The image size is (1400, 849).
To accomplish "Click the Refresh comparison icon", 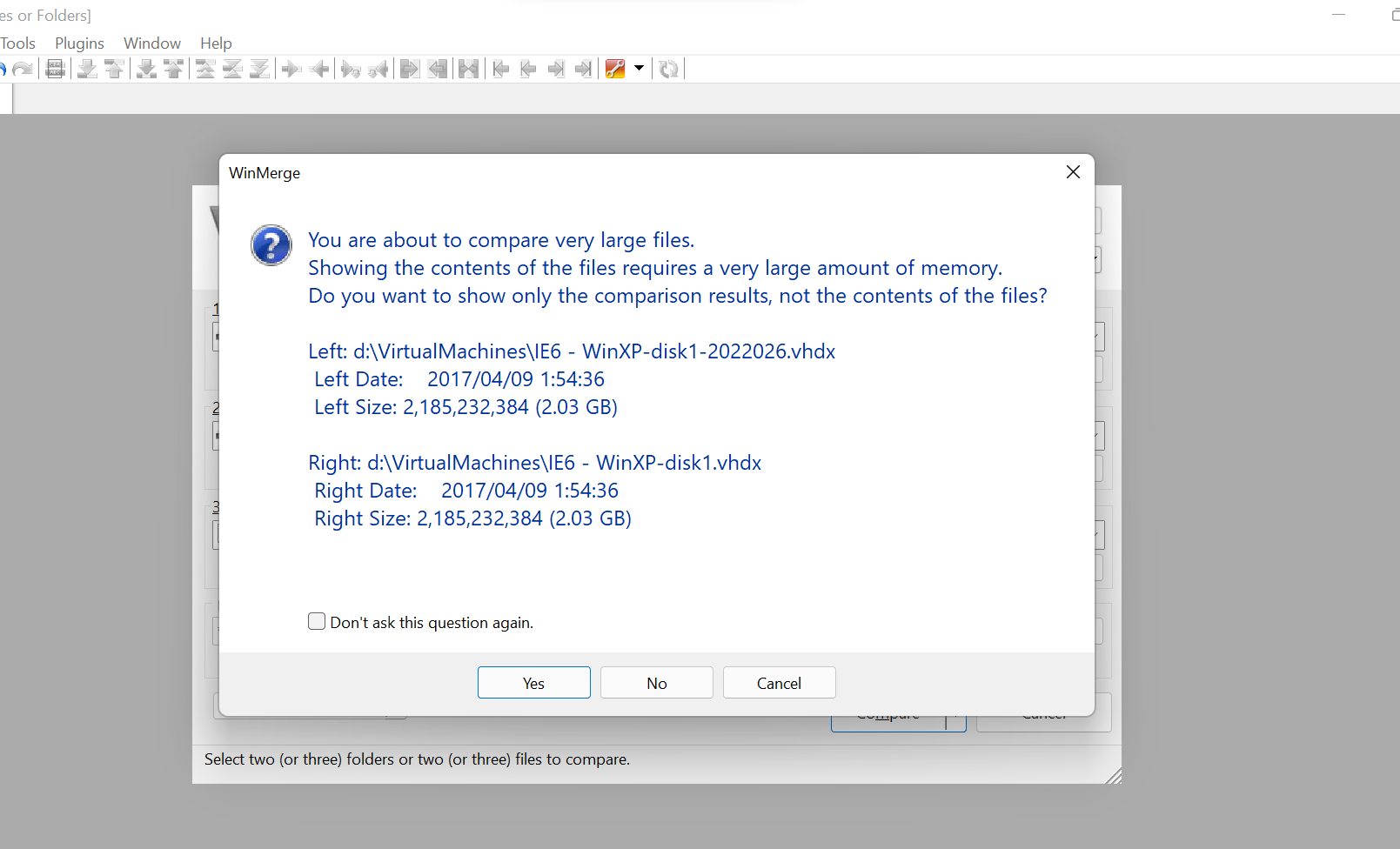I will click(x=667, y=69).
